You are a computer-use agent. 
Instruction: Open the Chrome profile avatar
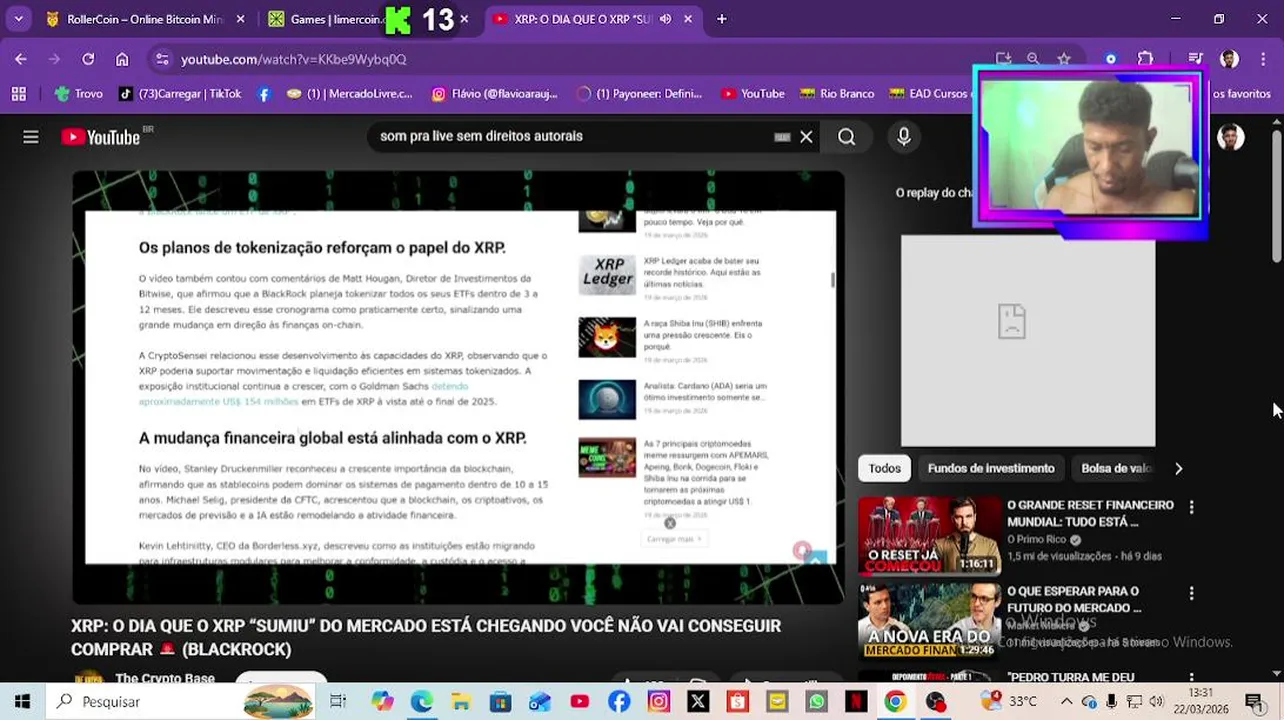coord(1229,59)
